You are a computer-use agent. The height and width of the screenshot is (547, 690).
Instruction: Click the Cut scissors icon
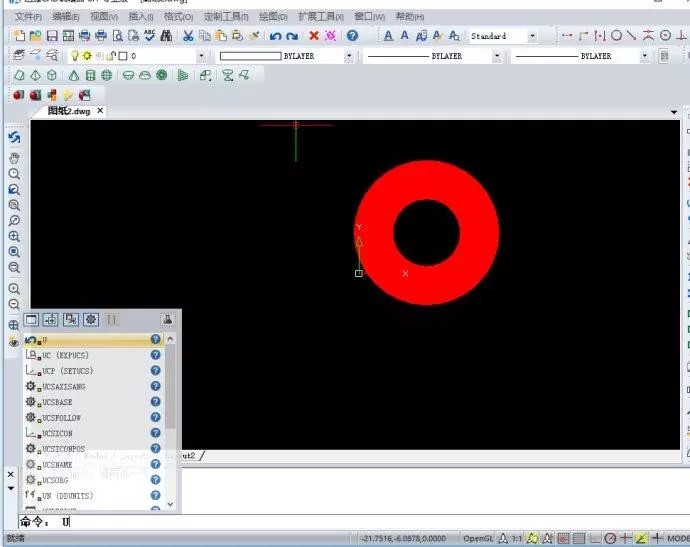[188, 36]
